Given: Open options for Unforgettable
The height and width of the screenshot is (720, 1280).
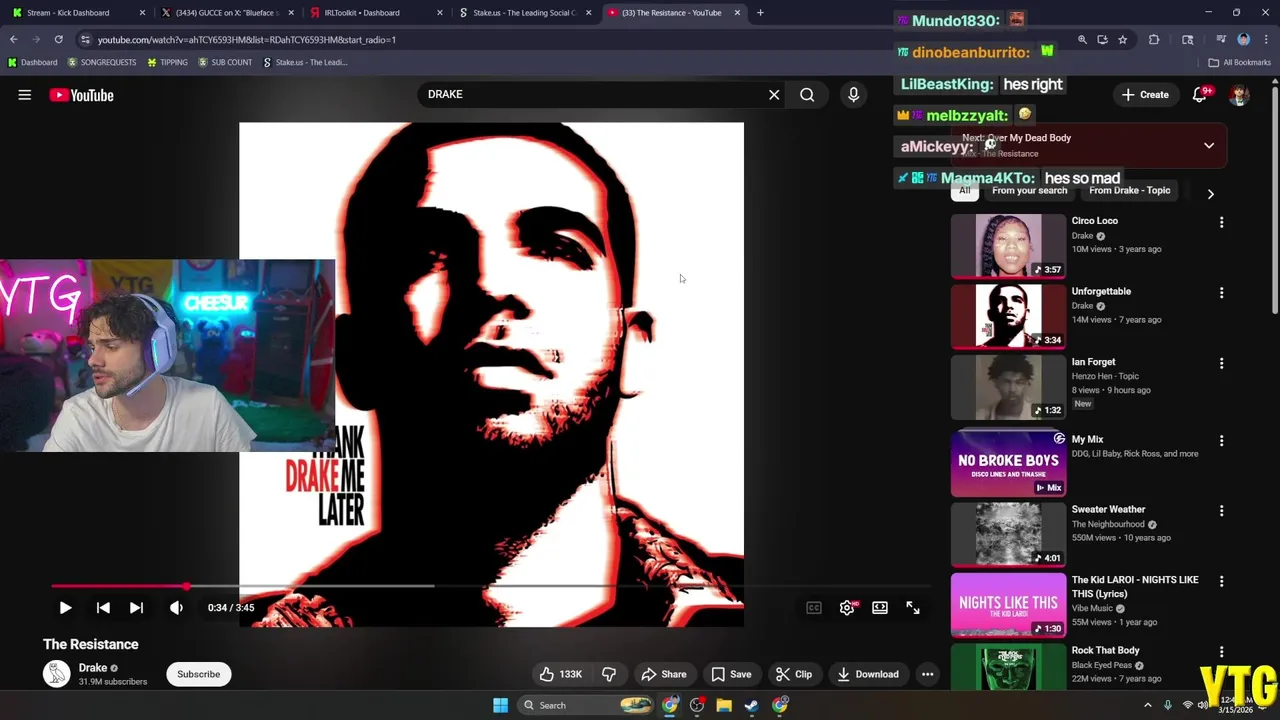Looking at the screenshot, I should 1221,293.
